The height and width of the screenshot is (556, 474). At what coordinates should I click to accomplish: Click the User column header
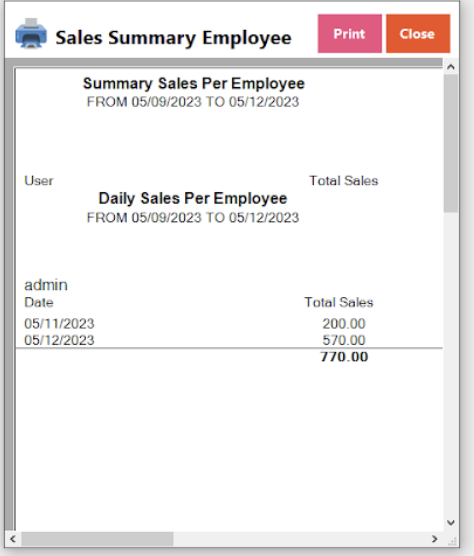(x=39, y=181)
